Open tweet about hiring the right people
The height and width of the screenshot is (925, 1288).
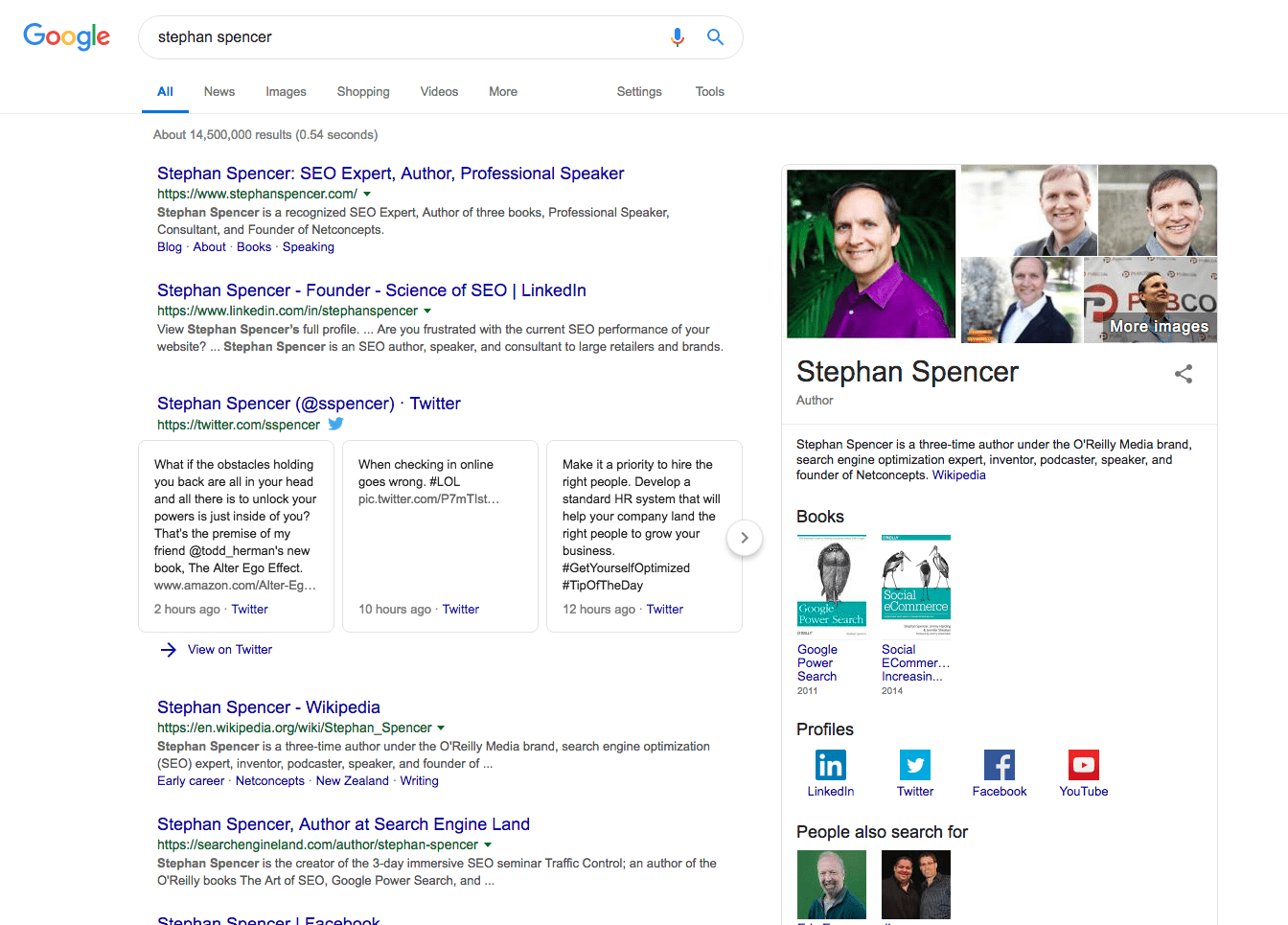click(644, 536)
